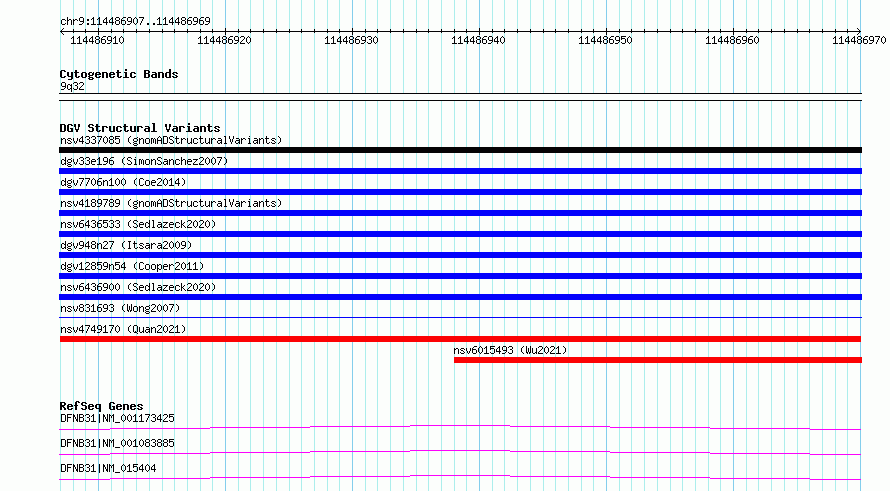Click the black bar of nsv4337085

[460, 150]
